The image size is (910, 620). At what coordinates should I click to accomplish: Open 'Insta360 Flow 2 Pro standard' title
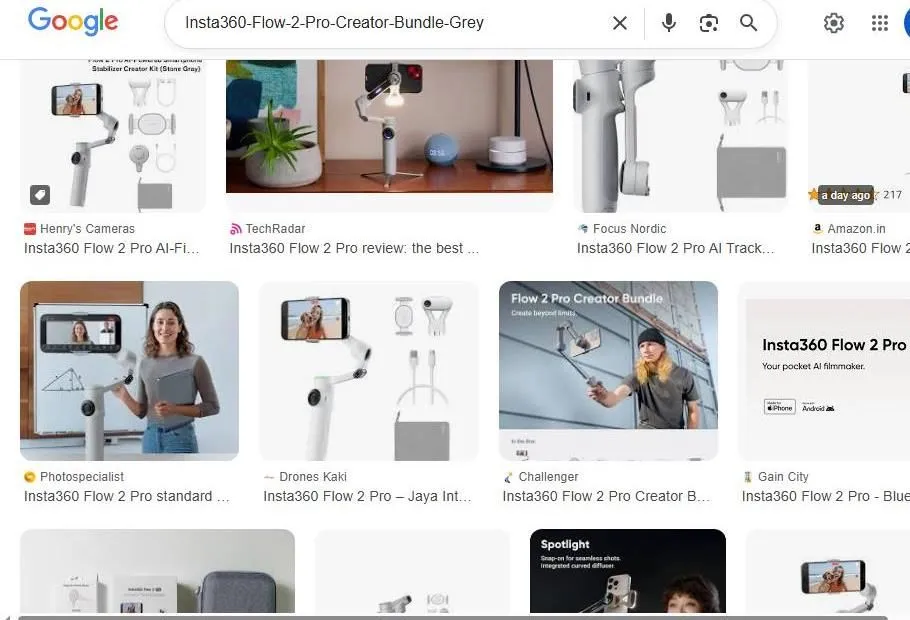coord(127,496)
